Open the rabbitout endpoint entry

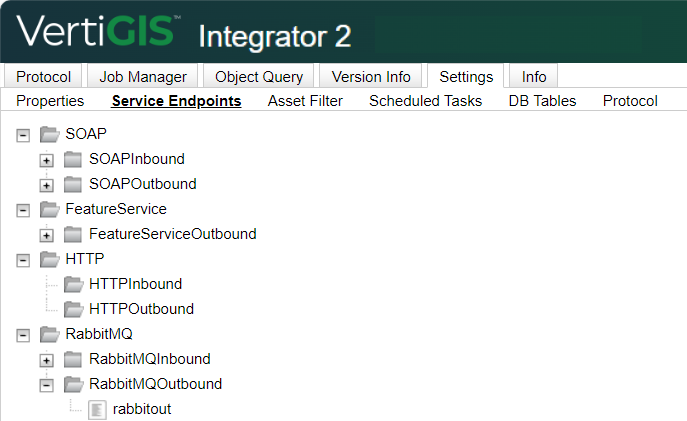[142, 409]
